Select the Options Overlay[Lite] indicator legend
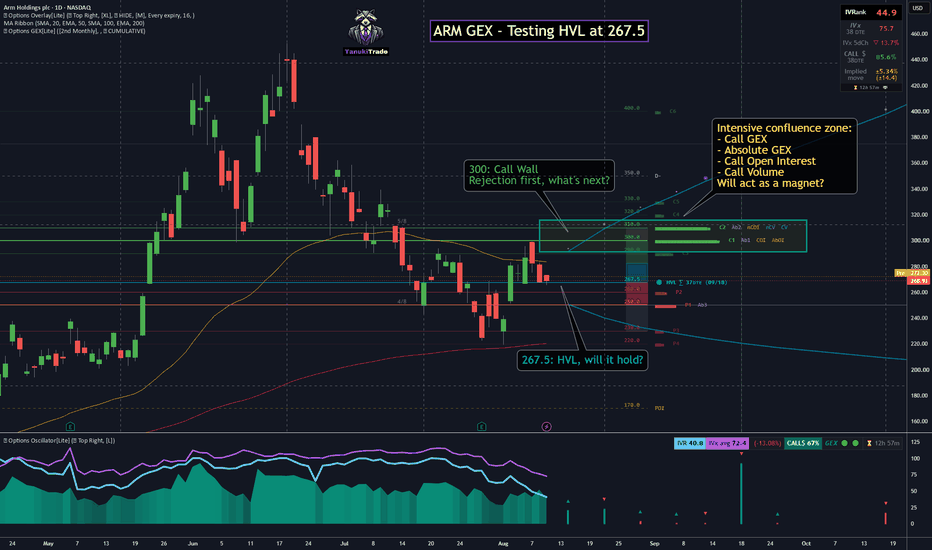The height and width of the screenshot is (550, 932). click(x=99, y=15)
